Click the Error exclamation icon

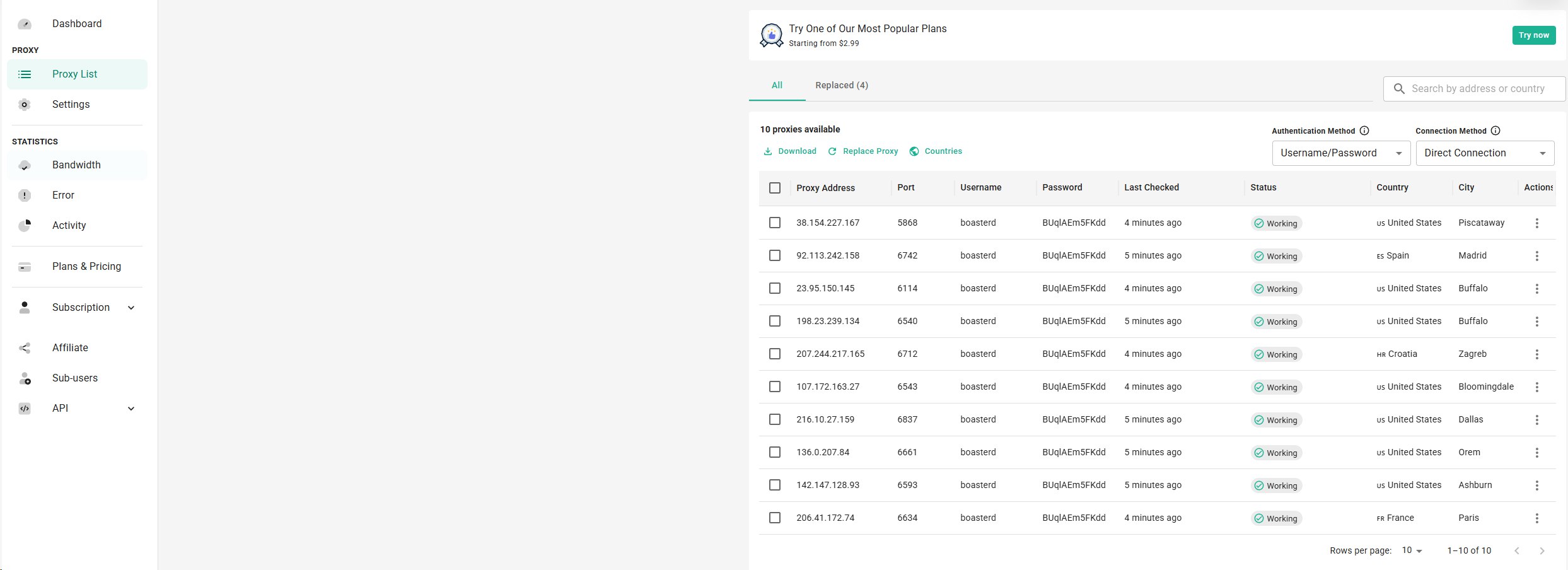coord(25,195)
